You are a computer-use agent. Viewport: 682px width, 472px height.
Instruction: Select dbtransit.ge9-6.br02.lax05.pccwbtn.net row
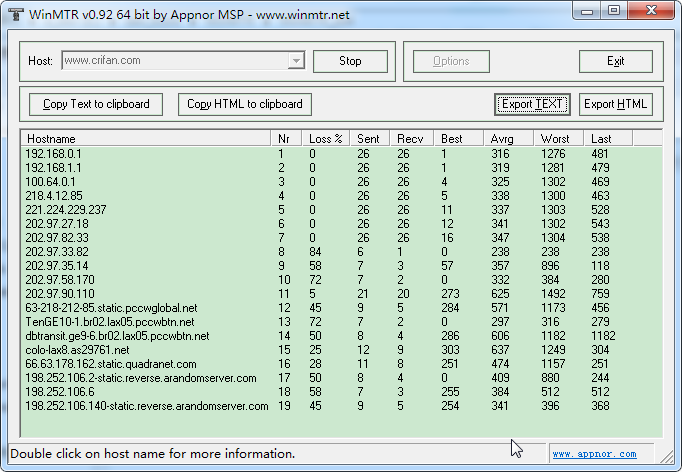click(x=341, y=336)
